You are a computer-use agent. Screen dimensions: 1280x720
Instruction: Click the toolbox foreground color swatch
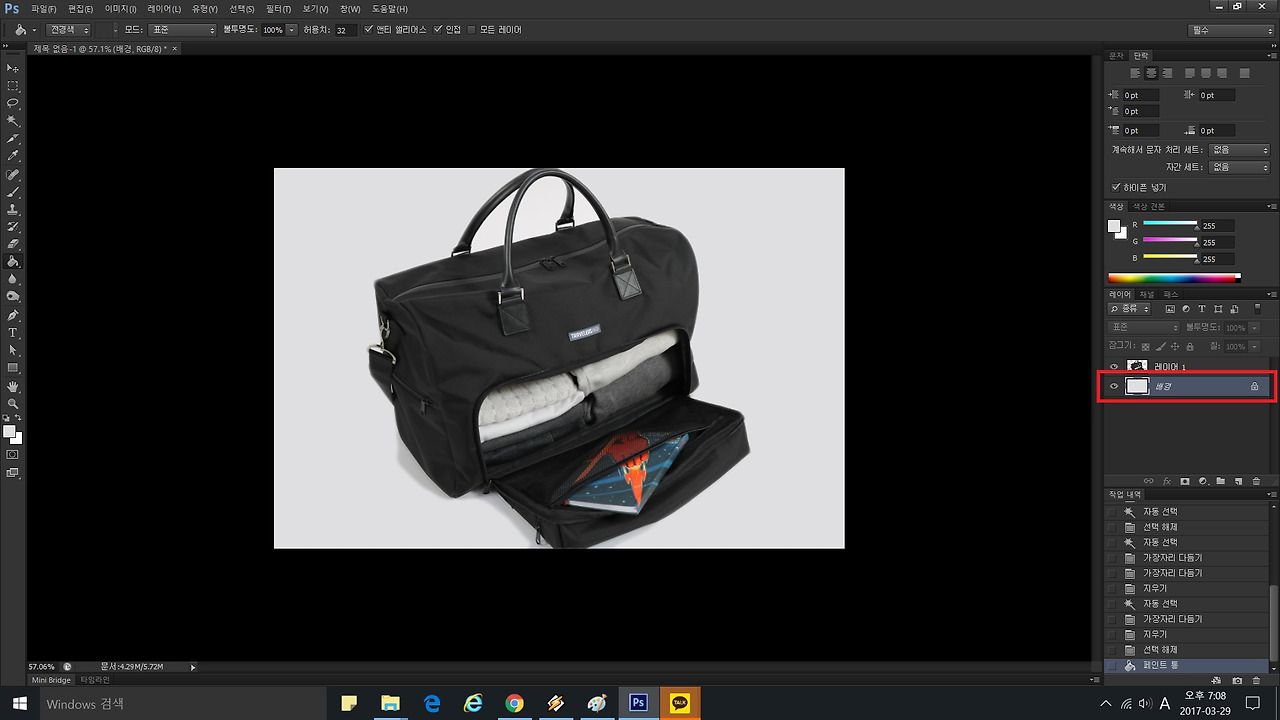(10, 432)
